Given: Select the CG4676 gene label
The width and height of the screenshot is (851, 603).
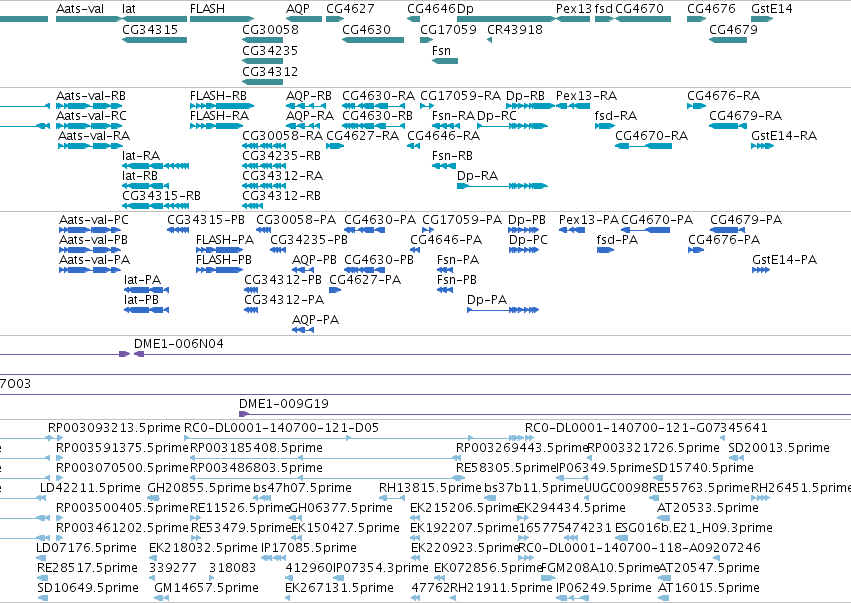Looking at the screenshot, I should (x=711, y=9).
